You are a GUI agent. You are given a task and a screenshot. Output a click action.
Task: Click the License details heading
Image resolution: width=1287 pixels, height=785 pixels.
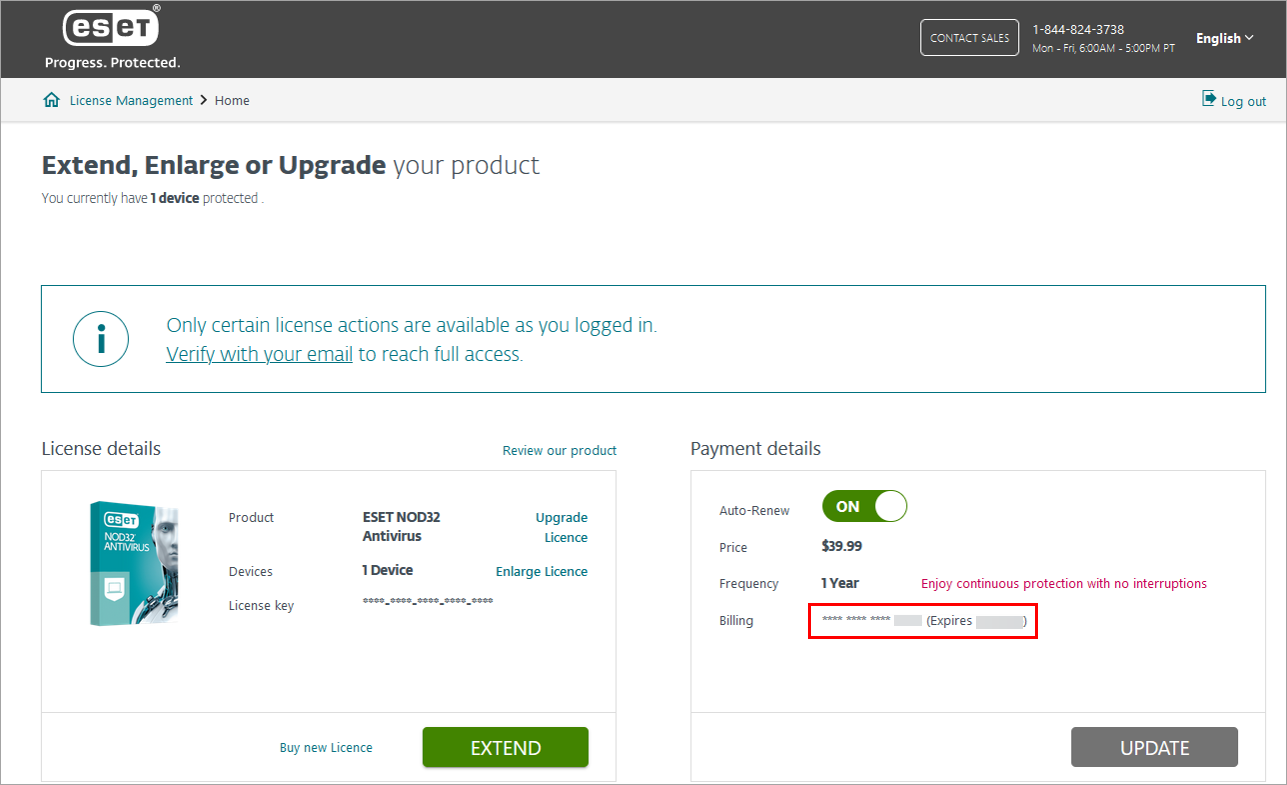click(x=101, y=448)
